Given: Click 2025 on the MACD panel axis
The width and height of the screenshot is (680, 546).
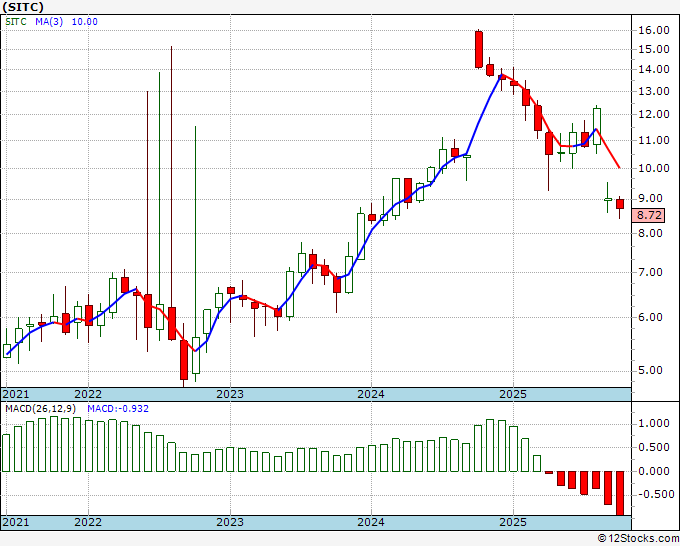Looking at the screenshot, I should pyautogui.click(x=513, y=522).
